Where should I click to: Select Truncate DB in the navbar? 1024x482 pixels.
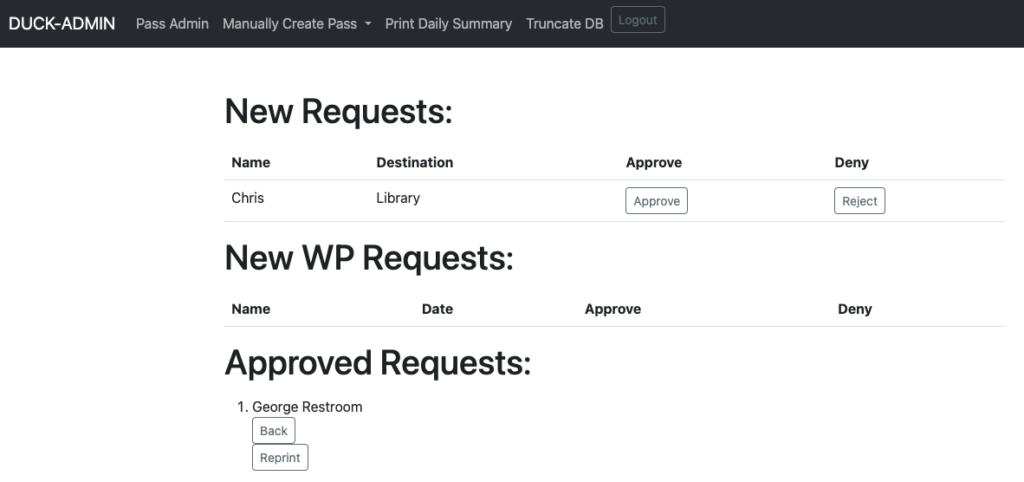pos(564,24)
